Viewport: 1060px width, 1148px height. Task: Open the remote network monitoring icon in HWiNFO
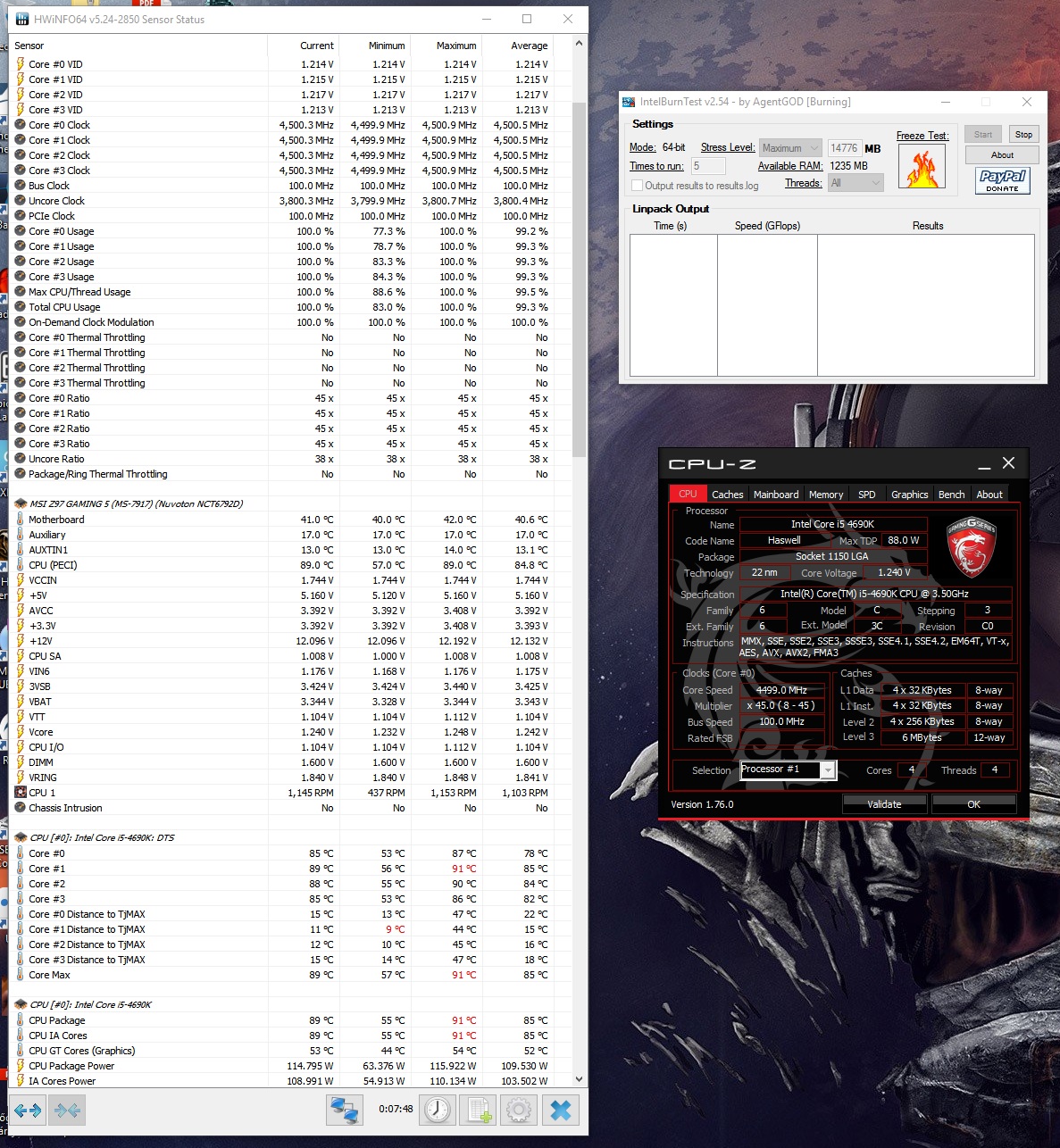tap(344, 1110)
